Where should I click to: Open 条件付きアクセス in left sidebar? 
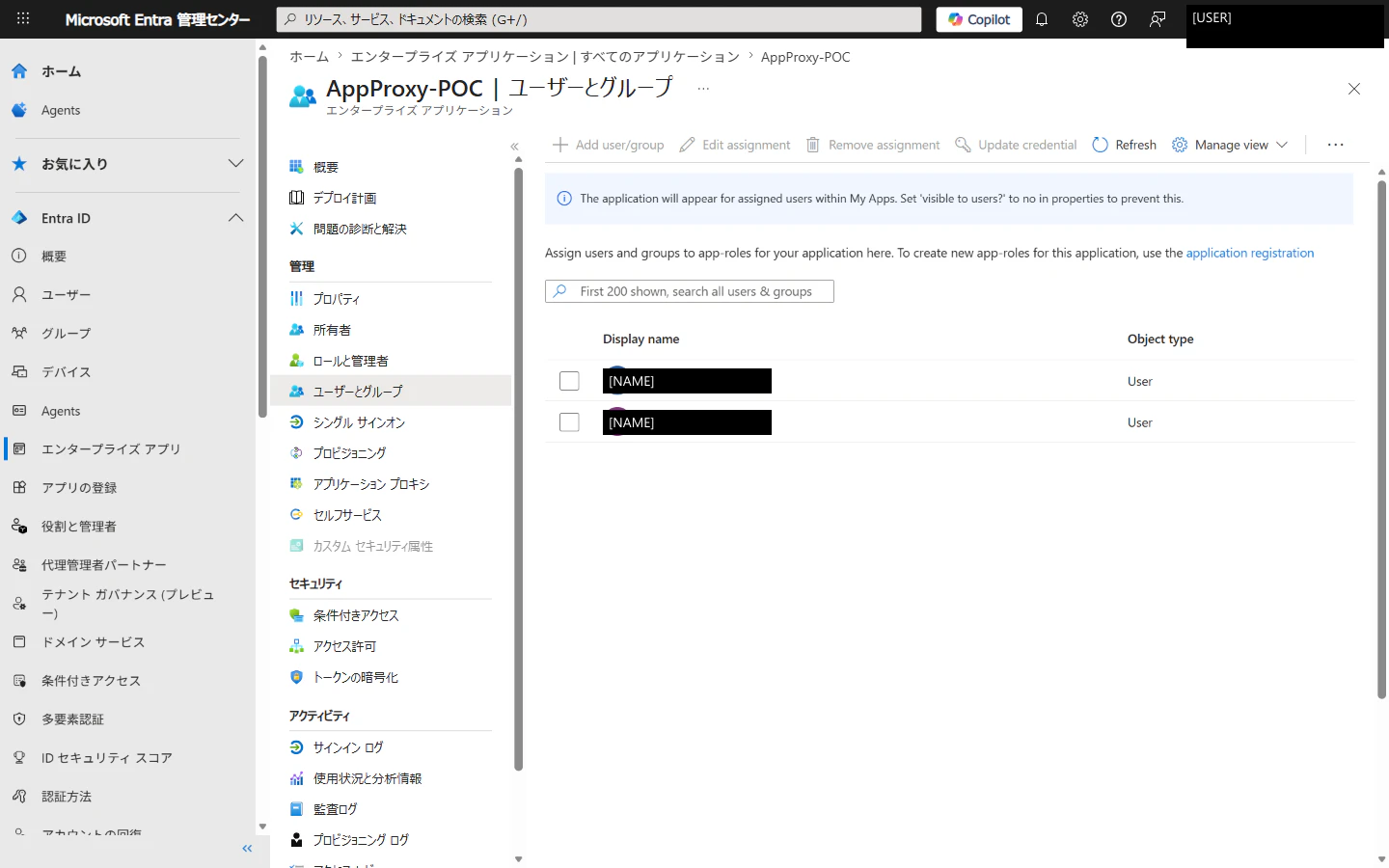pyautogui.click(x=91, y=681)
